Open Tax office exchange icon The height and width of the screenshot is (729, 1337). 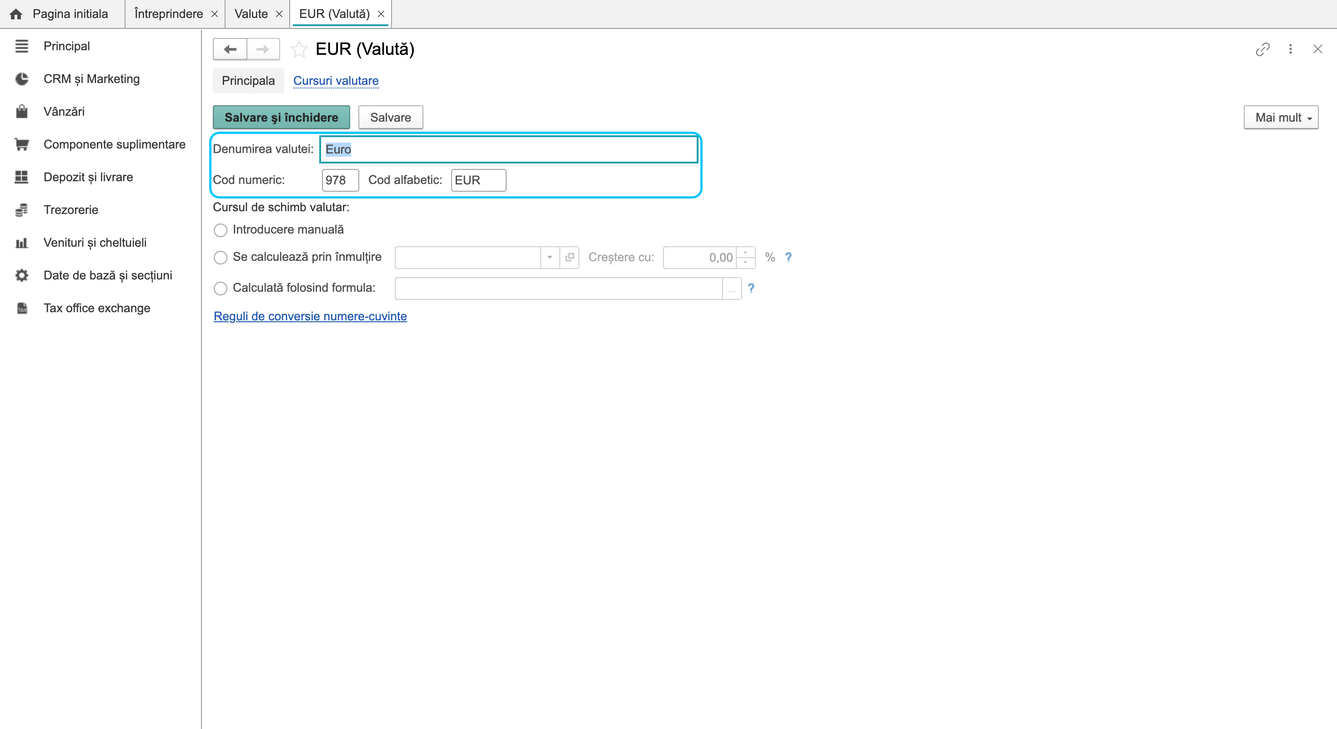21,308
